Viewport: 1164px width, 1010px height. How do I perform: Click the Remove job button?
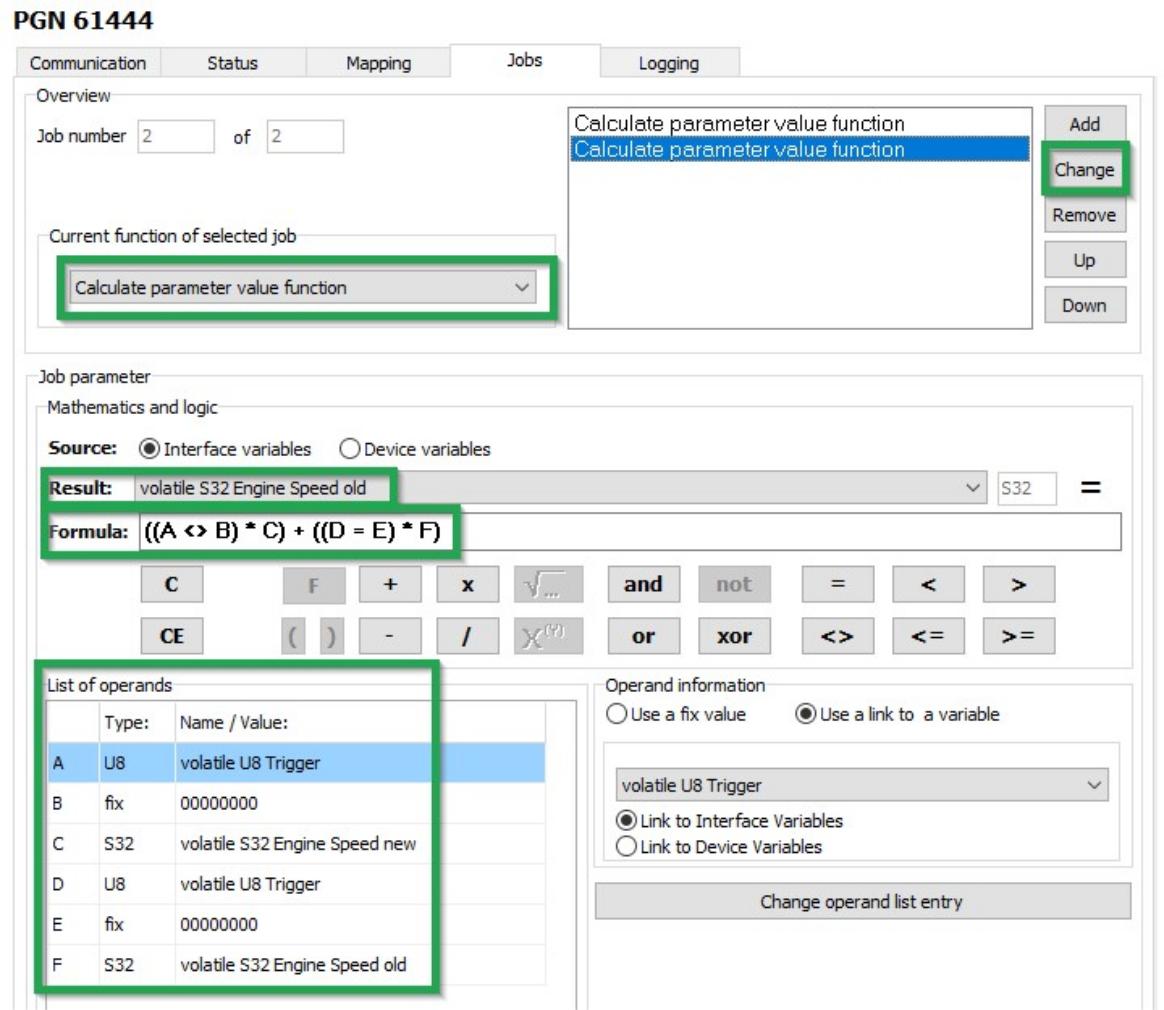(x=1084, y=215)
